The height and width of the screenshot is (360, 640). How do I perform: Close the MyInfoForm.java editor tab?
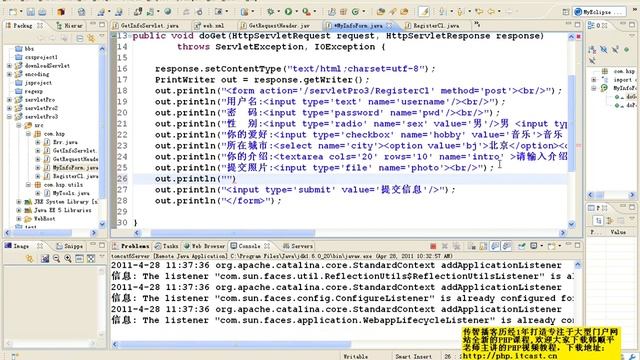[389, 25]
